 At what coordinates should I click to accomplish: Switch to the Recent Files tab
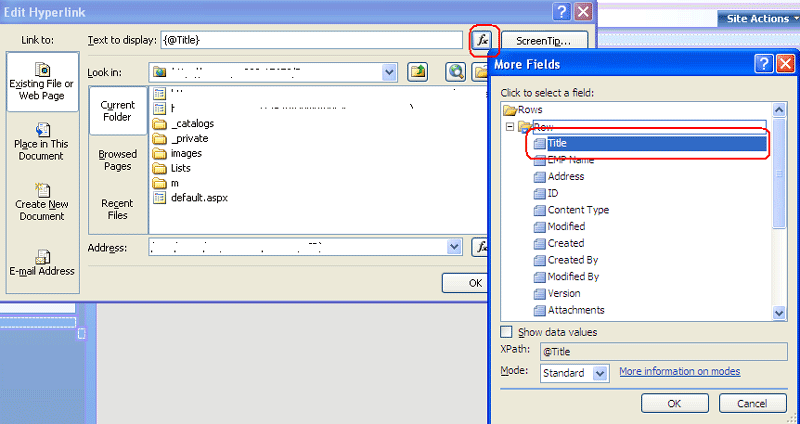click(x=117, y=209)
